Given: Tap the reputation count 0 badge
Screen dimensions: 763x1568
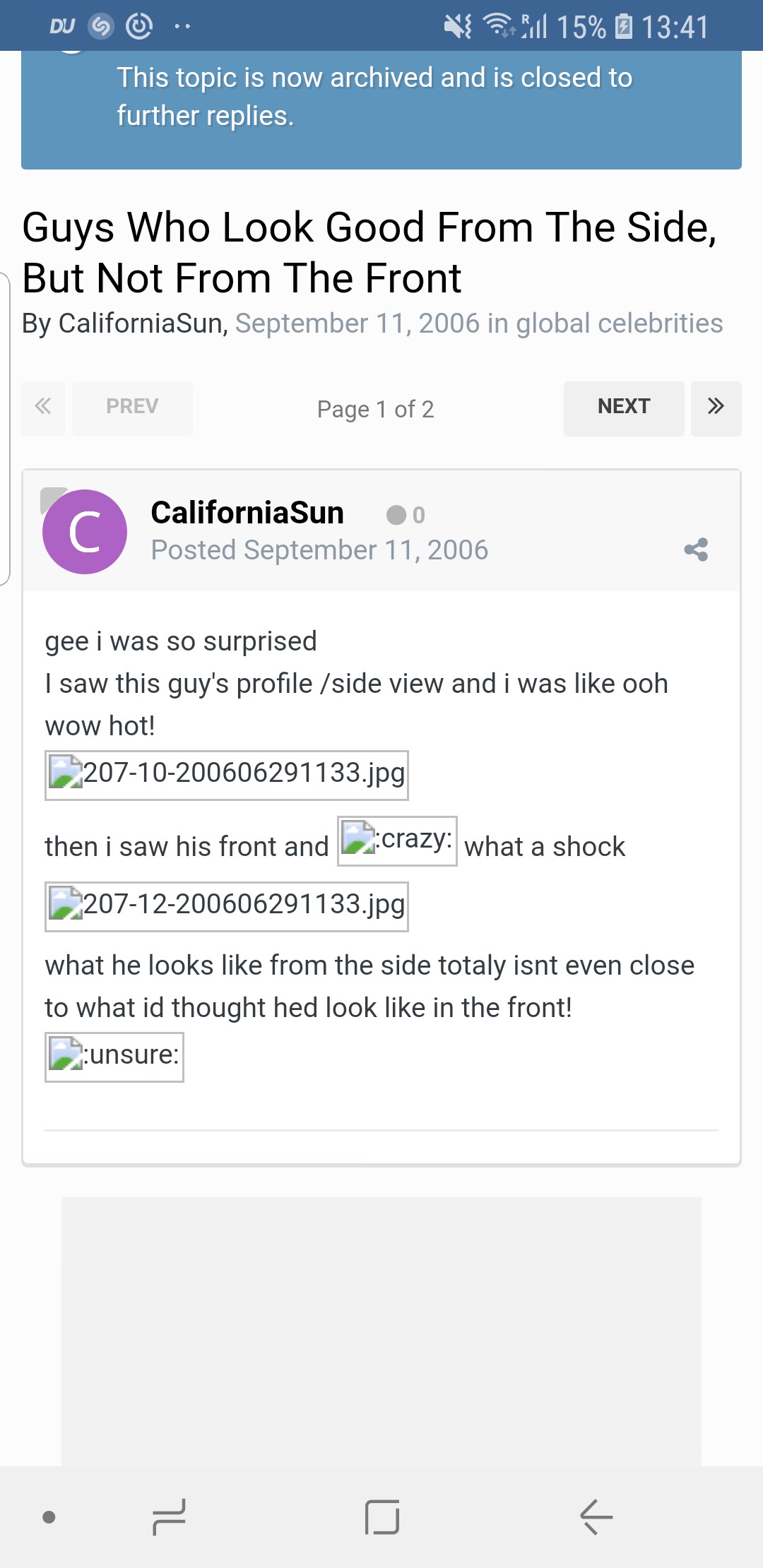Looking at the screenshot, I should pos(406,515).
